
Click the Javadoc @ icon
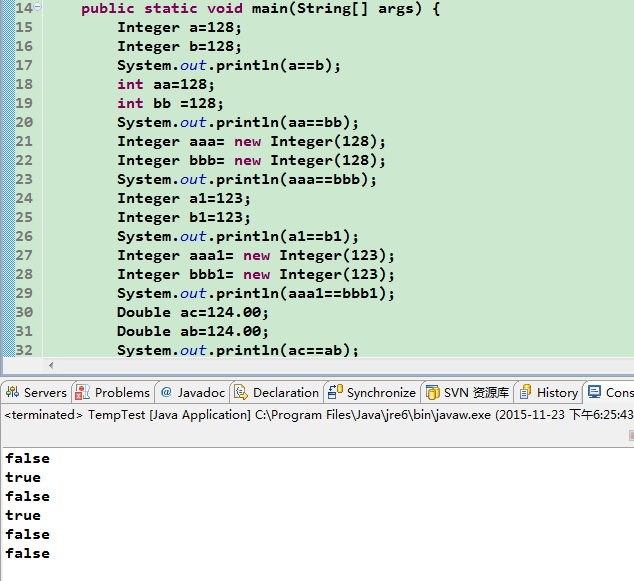[x=166, y=393]
